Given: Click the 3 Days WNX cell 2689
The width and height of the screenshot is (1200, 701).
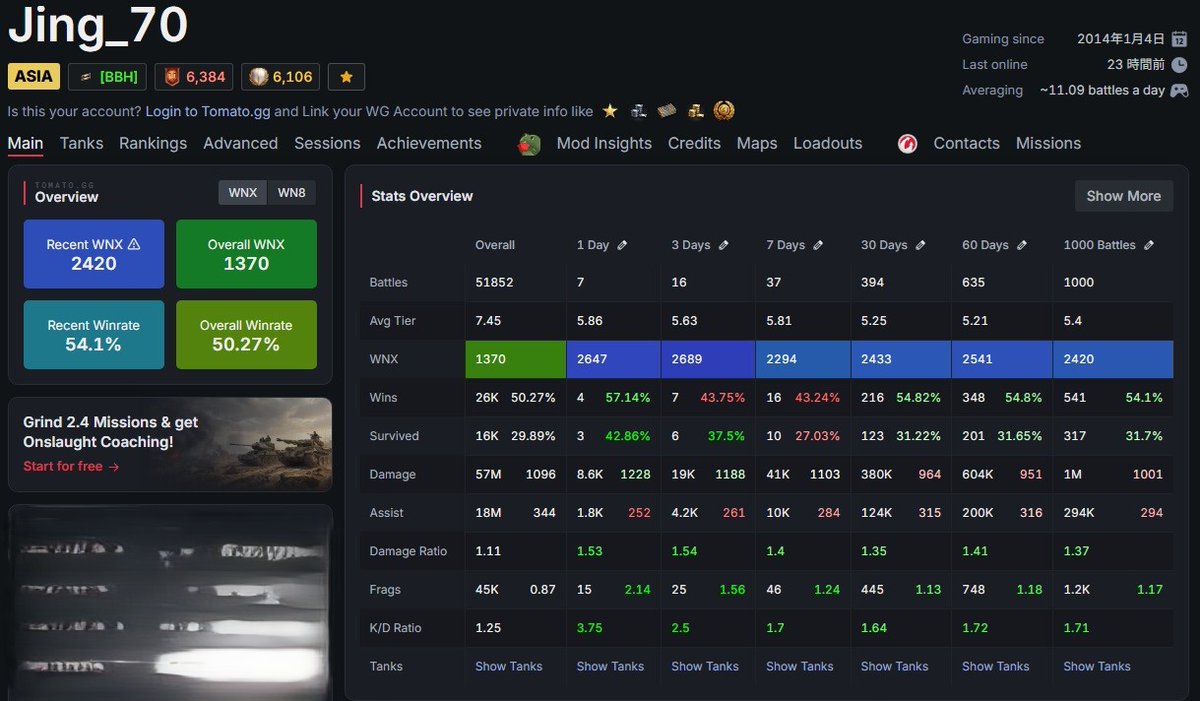Looking at the screenshot, I should [x=708, y=359].
